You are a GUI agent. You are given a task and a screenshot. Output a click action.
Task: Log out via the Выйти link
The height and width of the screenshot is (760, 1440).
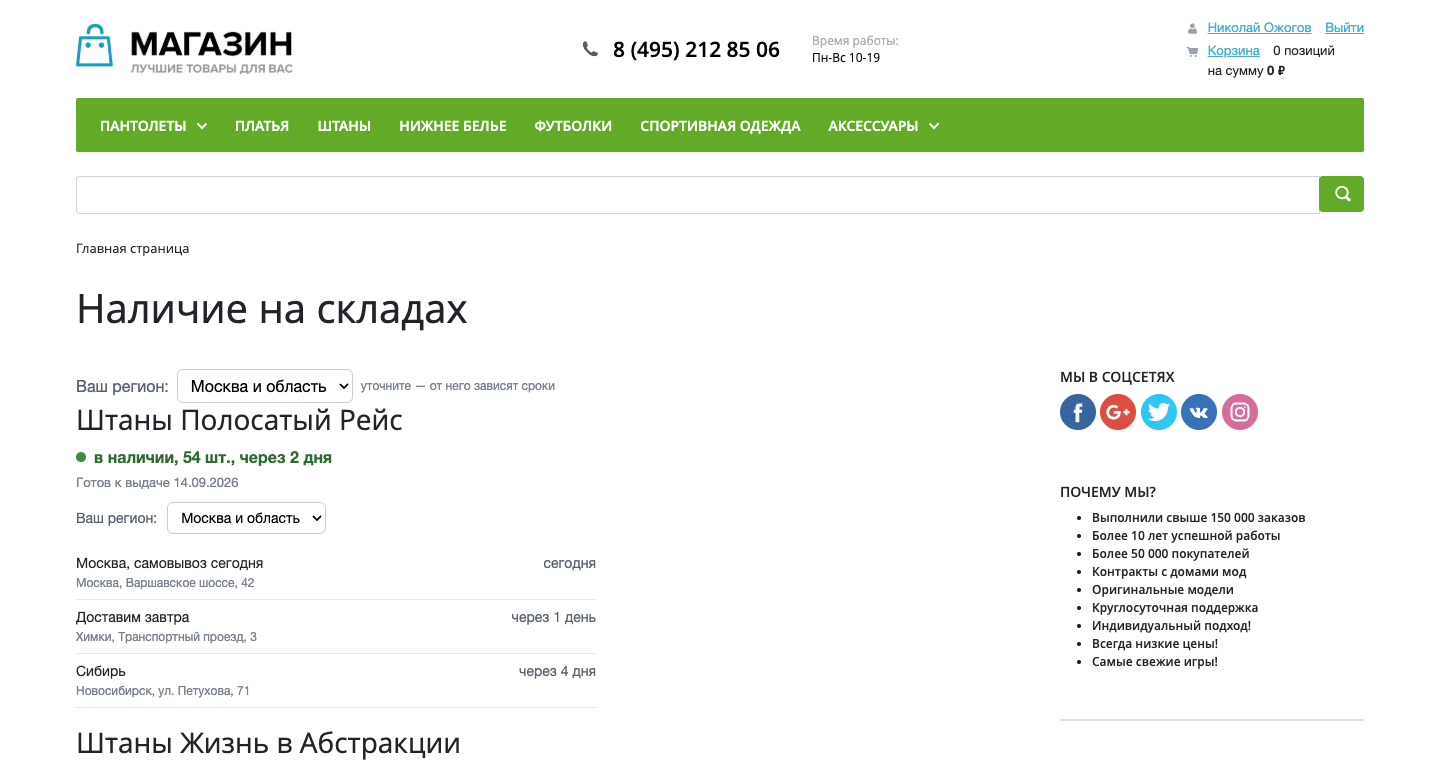click(x=1344, y=28)
